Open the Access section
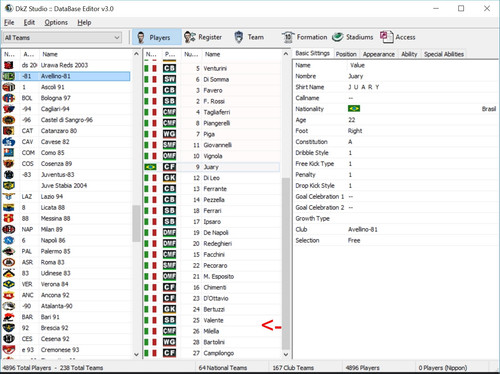The image size is (500, 374). [x=398, y=37]
